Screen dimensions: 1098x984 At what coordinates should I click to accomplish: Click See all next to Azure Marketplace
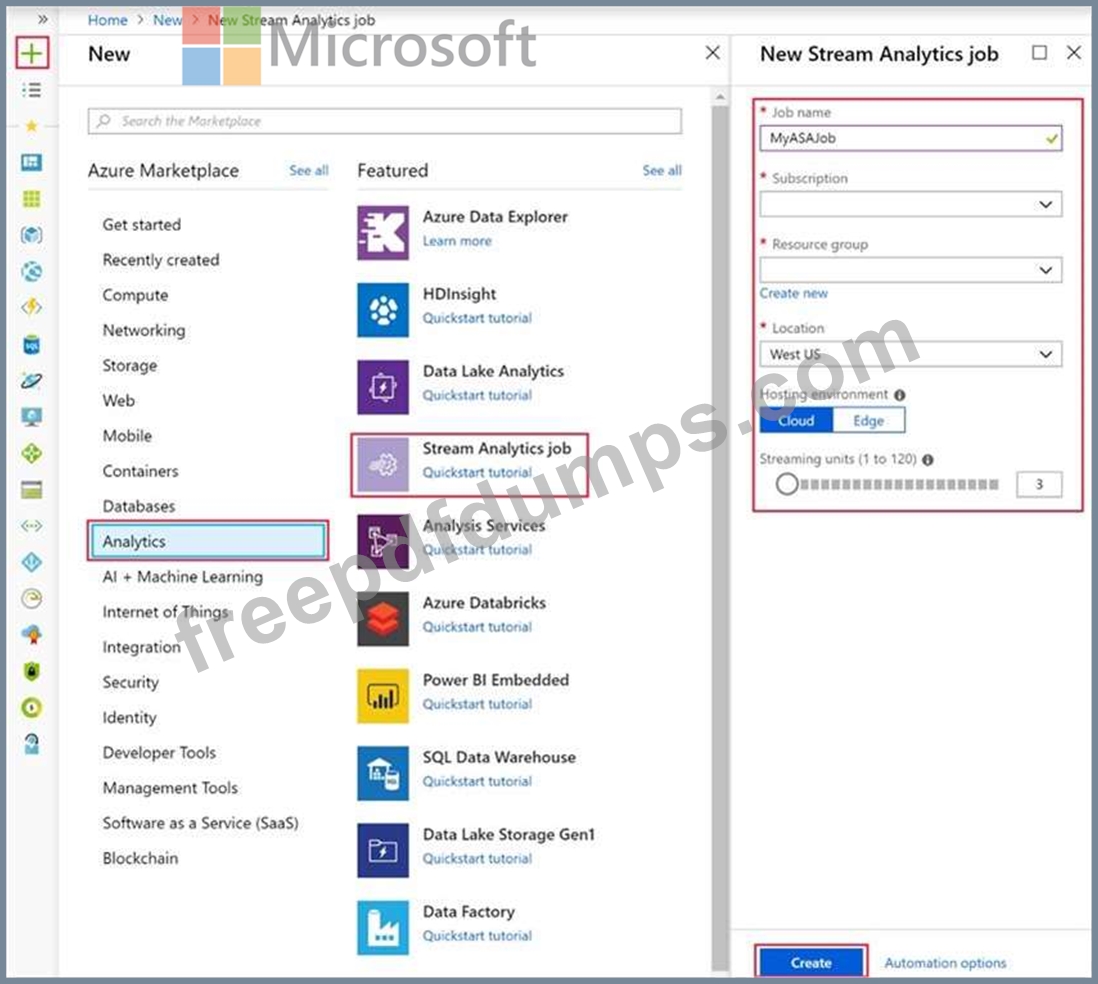click(309, 170)
